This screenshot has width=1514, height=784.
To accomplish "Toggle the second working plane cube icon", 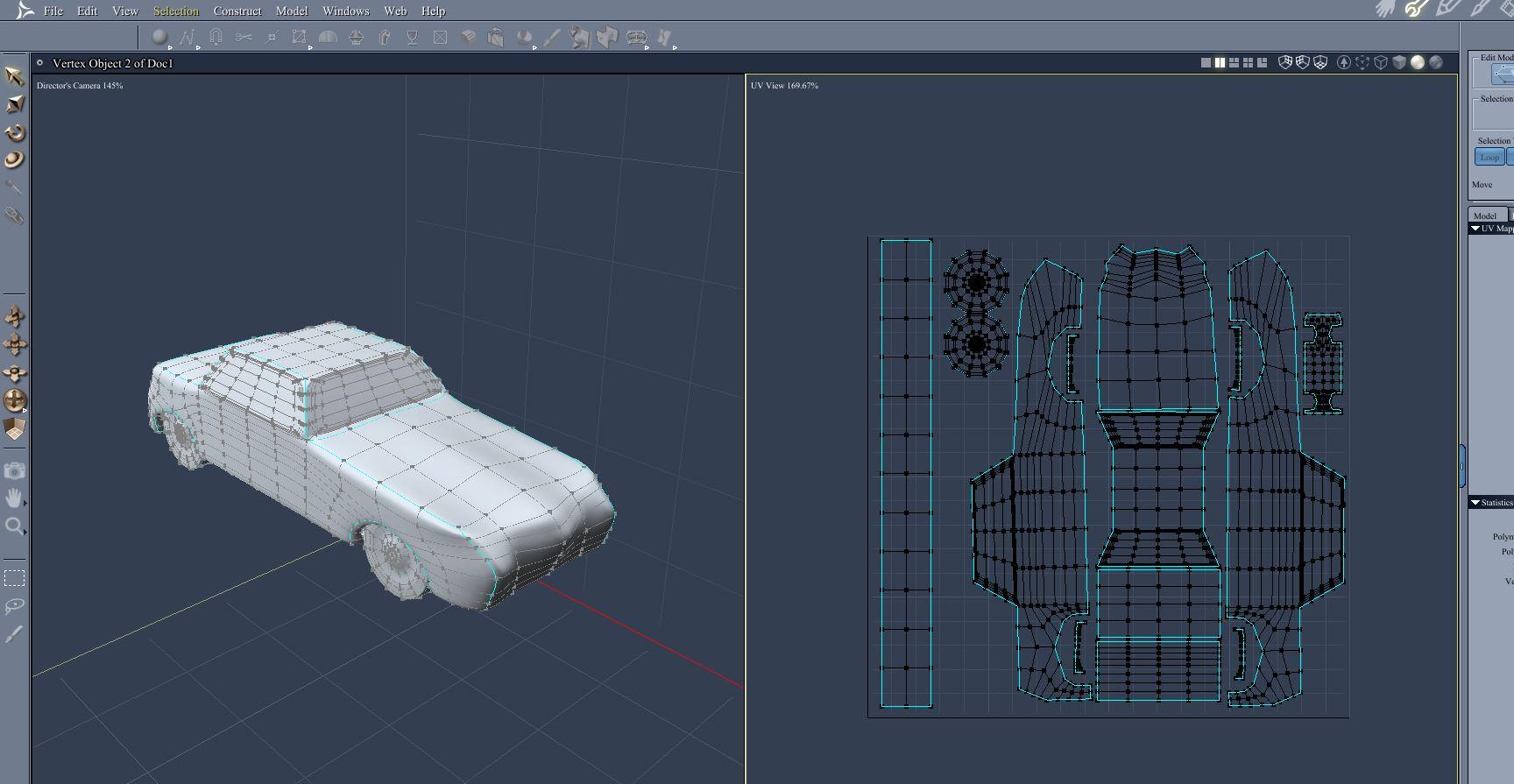I will tap(1303, 62).
